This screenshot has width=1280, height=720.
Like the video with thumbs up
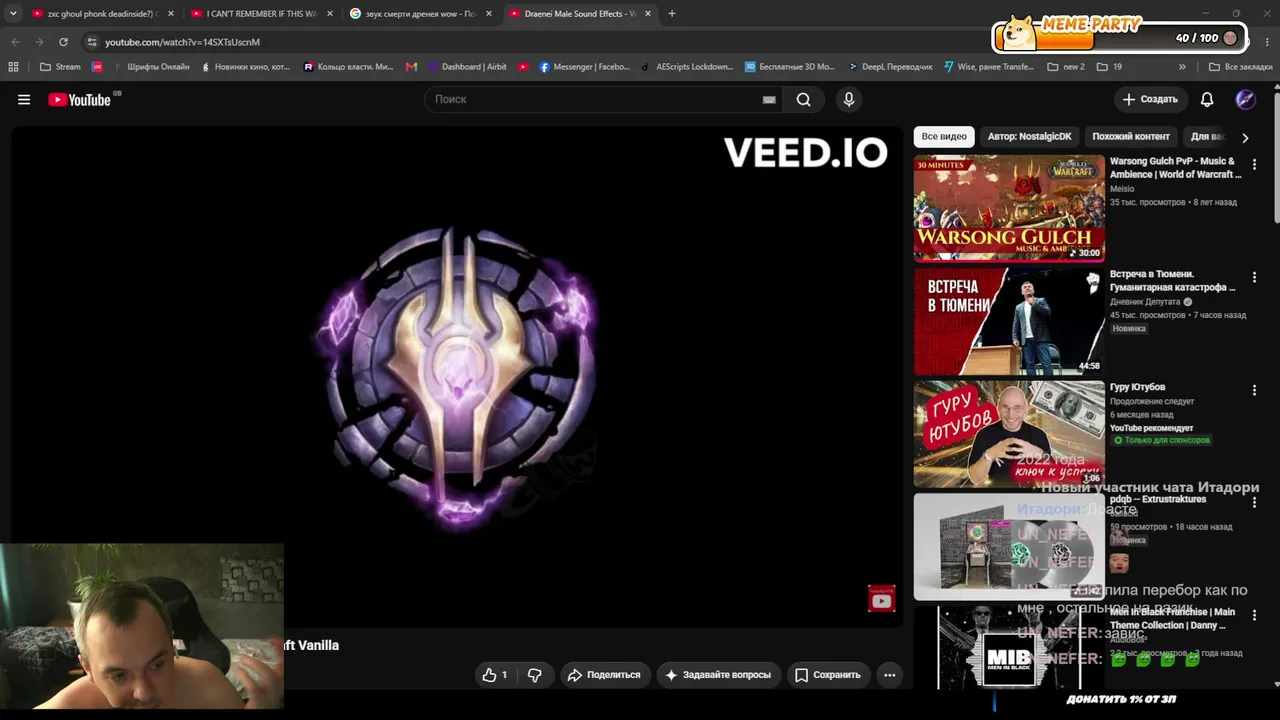click(x=495, y=675)
